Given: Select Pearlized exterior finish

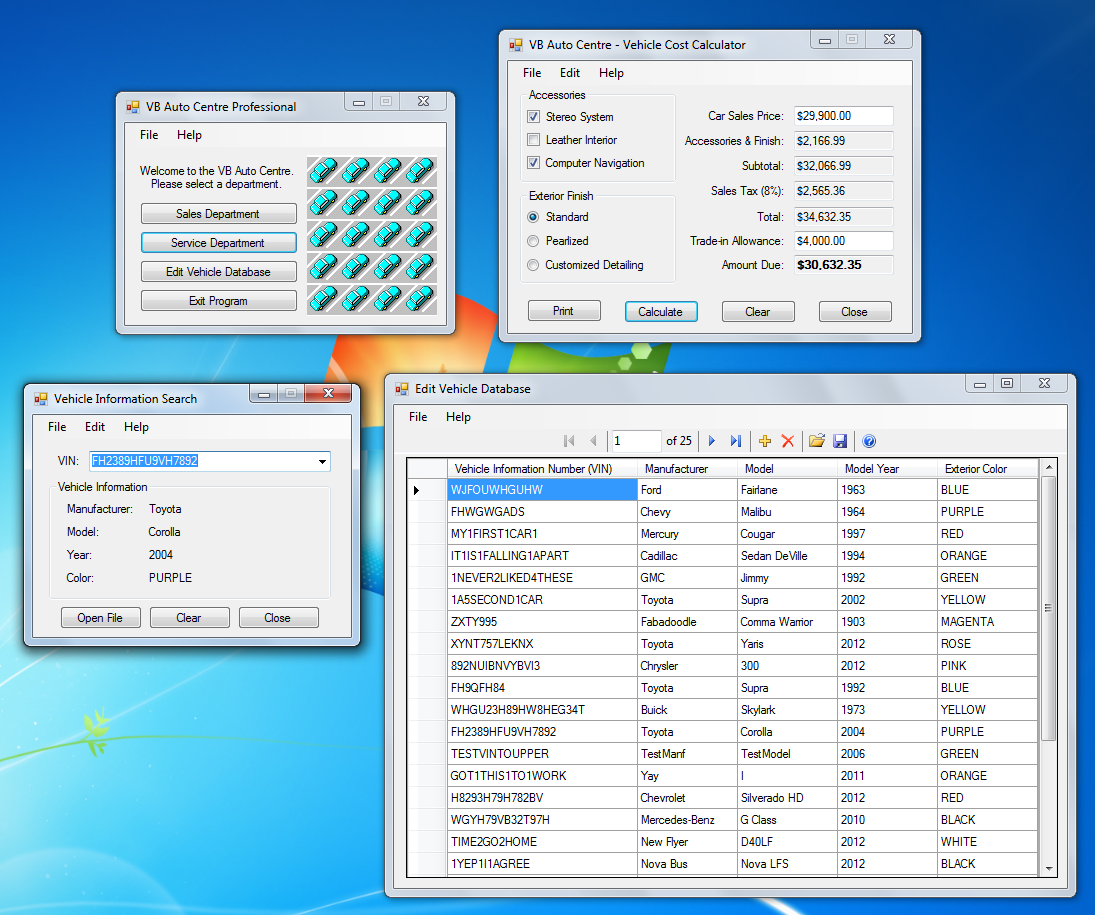Looking at the screenshot, I should [533, 241].
